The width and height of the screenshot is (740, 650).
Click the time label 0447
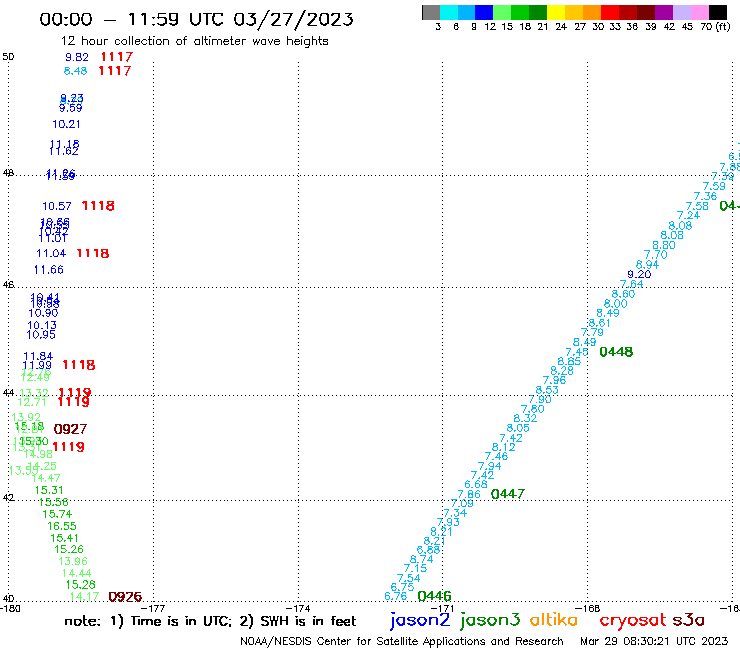[508, 494]
